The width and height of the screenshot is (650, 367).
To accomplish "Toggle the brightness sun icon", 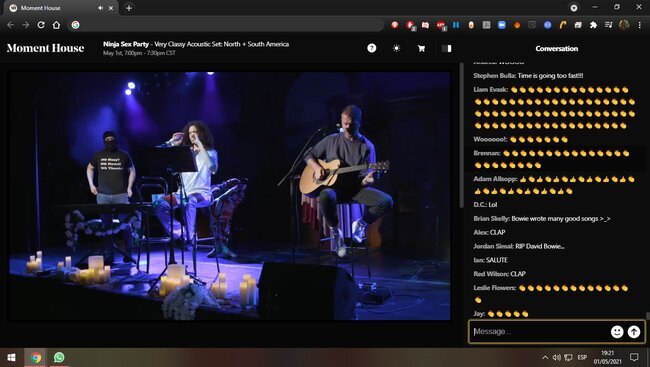I will (x=396, y=48).
